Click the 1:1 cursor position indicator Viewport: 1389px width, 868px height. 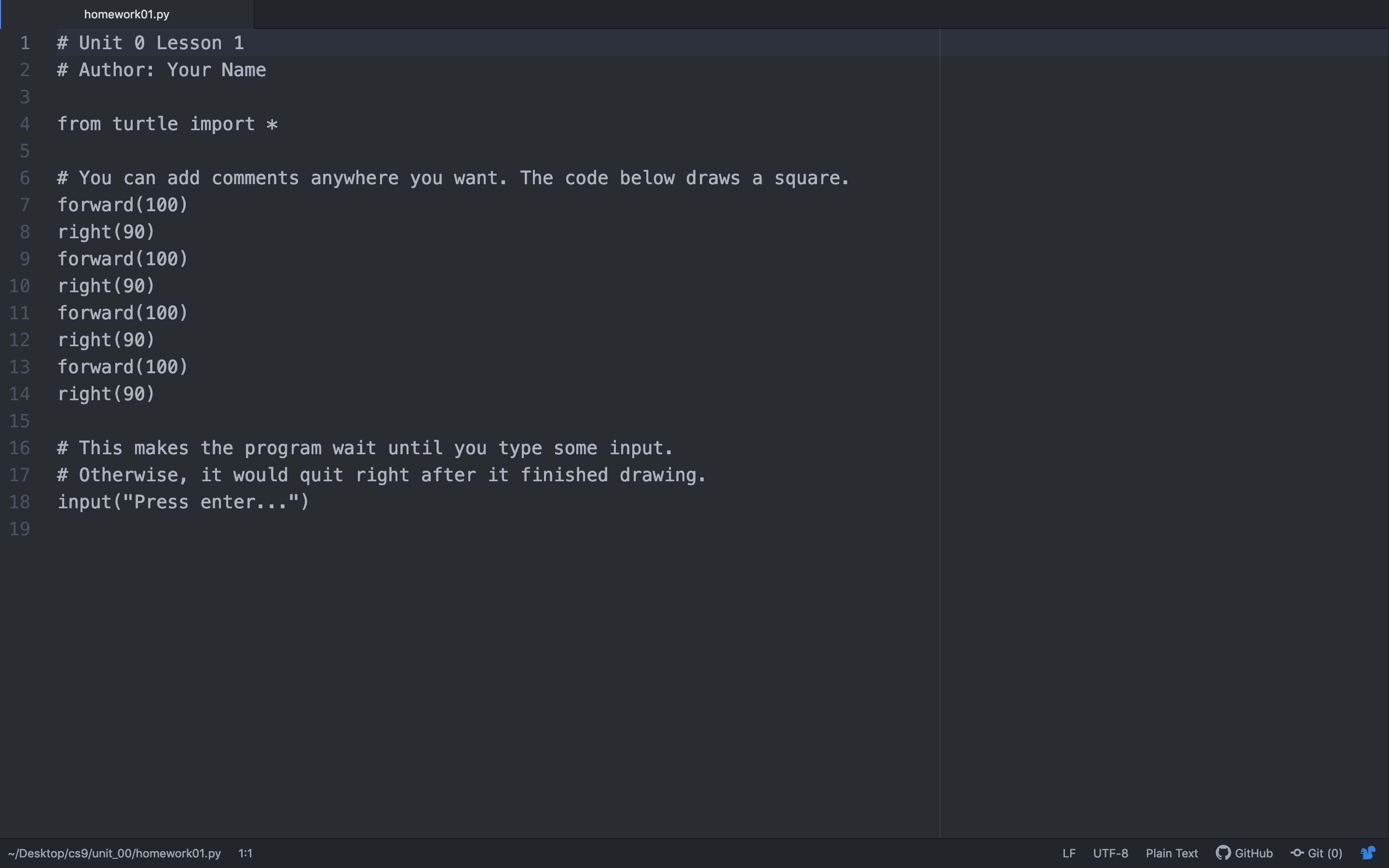pyautogui.click(x=245, y=853)
